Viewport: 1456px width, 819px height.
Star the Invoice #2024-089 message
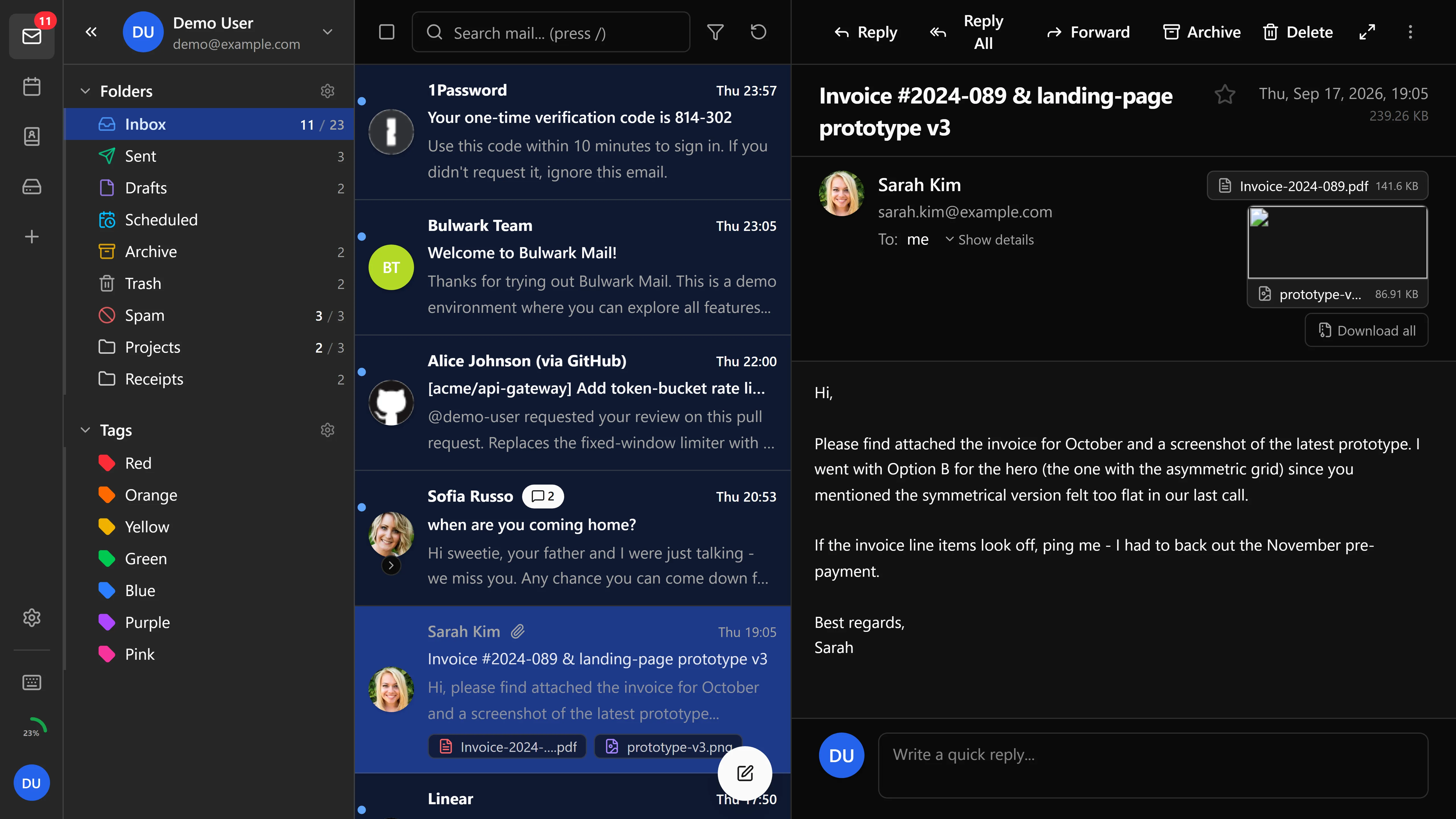(x=1225, y=94)
